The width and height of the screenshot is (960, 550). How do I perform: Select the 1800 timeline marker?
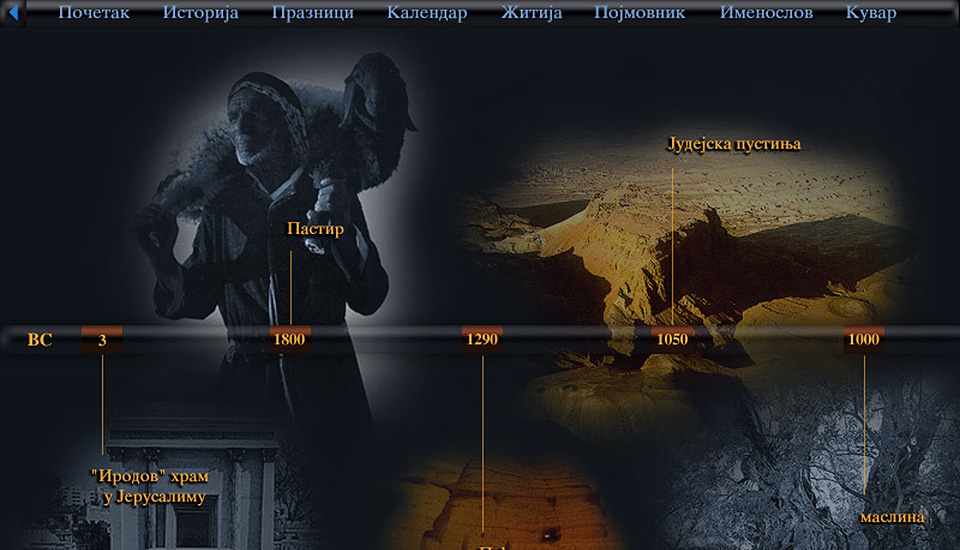(x=290, y=339)
